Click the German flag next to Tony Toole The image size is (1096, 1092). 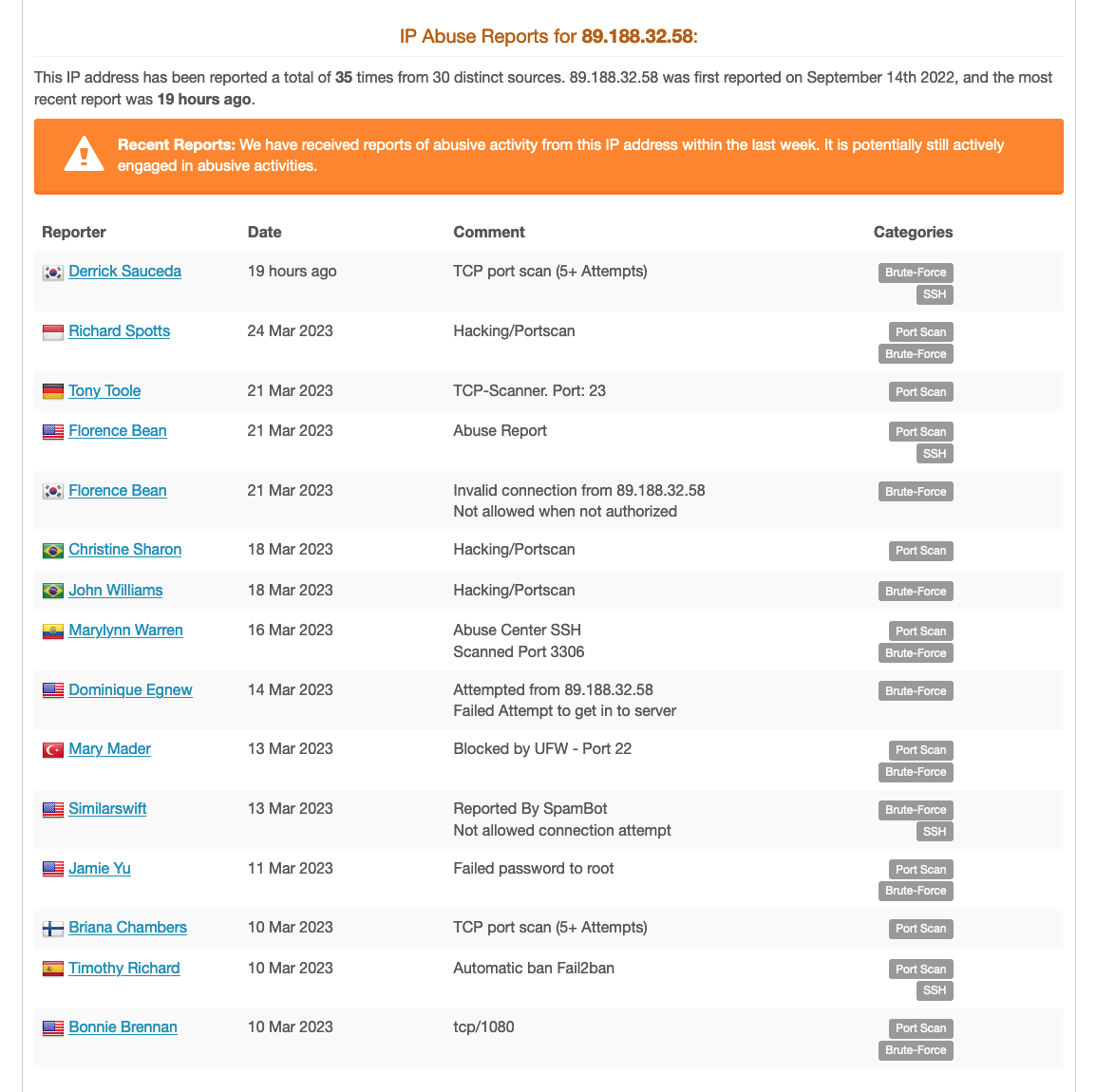52,391
